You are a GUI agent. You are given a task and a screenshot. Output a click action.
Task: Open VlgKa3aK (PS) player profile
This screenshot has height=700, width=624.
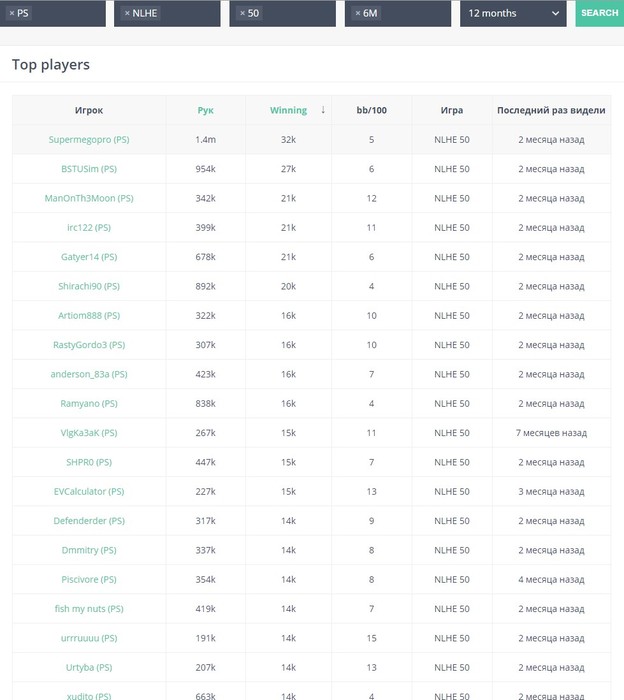coord(89,433)
